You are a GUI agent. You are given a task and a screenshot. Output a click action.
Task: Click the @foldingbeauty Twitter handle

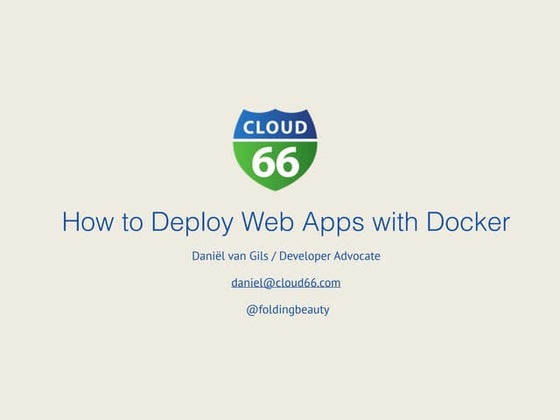[288, 309]
